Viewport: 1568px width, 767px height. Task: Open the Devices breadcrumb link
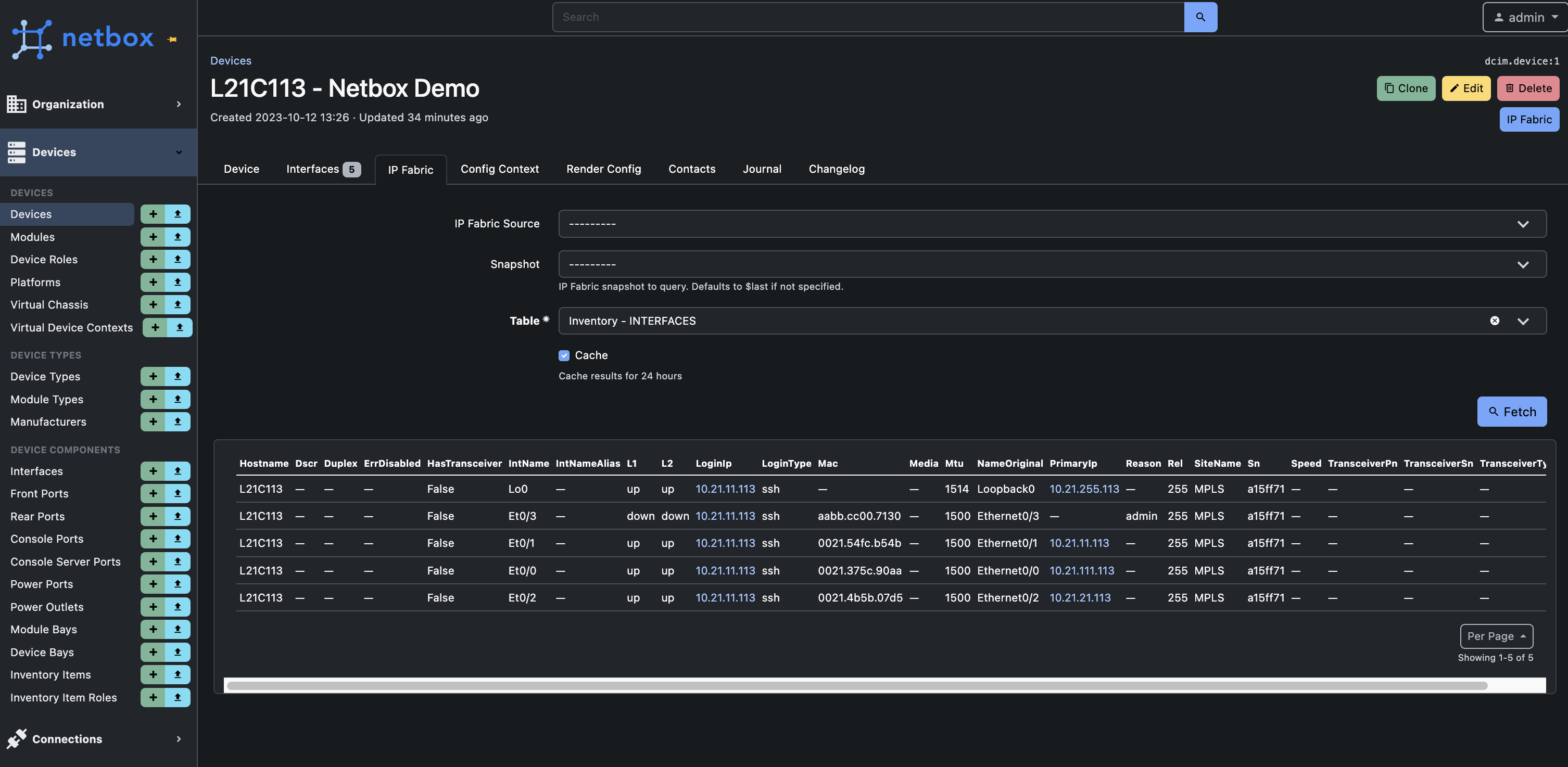(231, 60)
